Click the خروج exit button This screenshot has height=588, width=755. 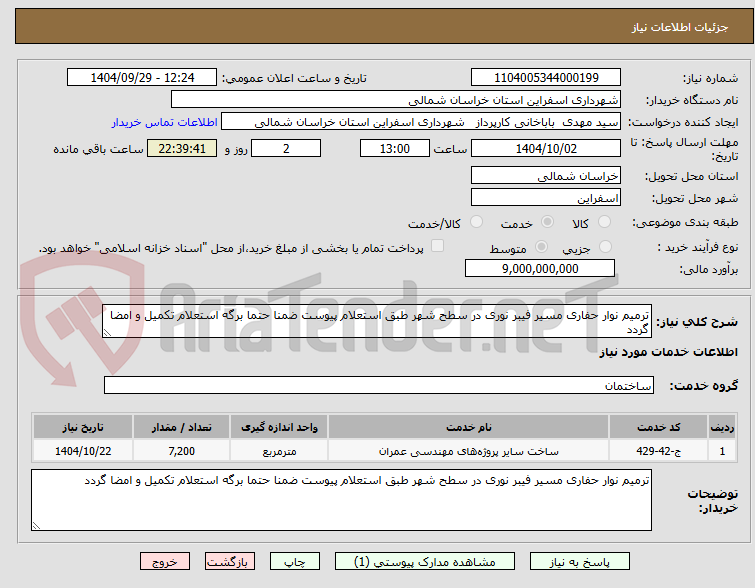point(165,562)
